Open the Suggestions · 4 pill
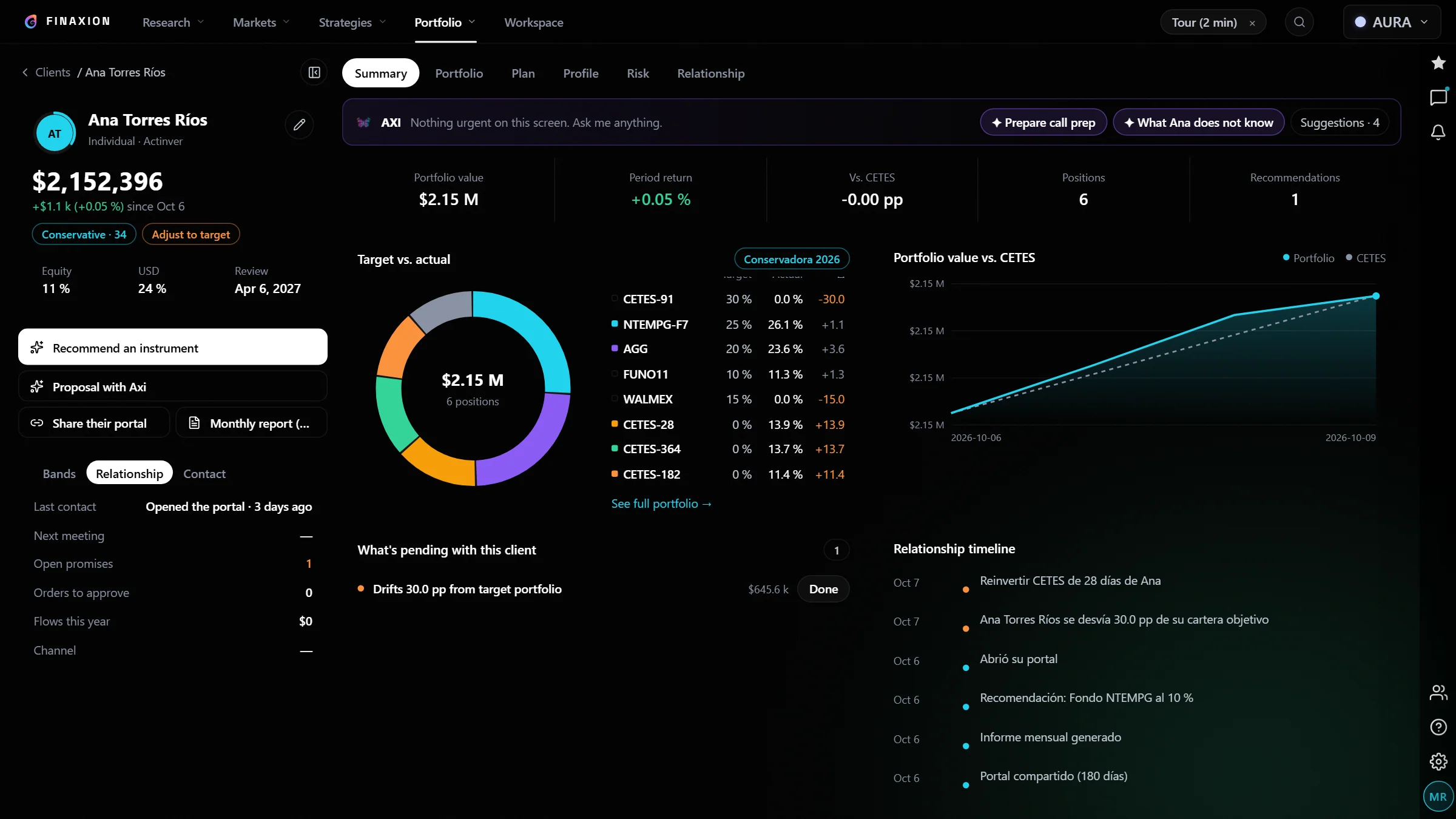 coord(1340,123)
